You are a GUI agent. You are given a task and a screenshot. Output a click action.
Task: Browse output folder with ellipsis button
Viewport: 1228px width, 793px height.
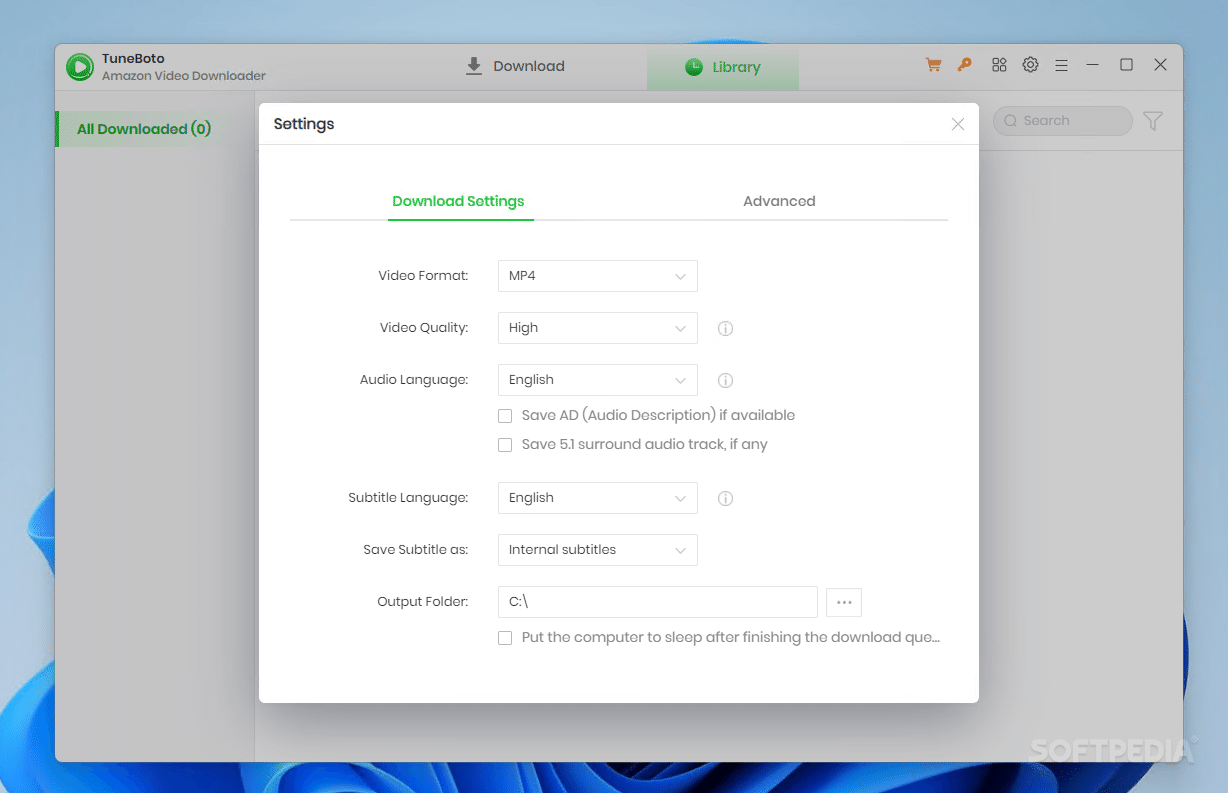point(844,602)
